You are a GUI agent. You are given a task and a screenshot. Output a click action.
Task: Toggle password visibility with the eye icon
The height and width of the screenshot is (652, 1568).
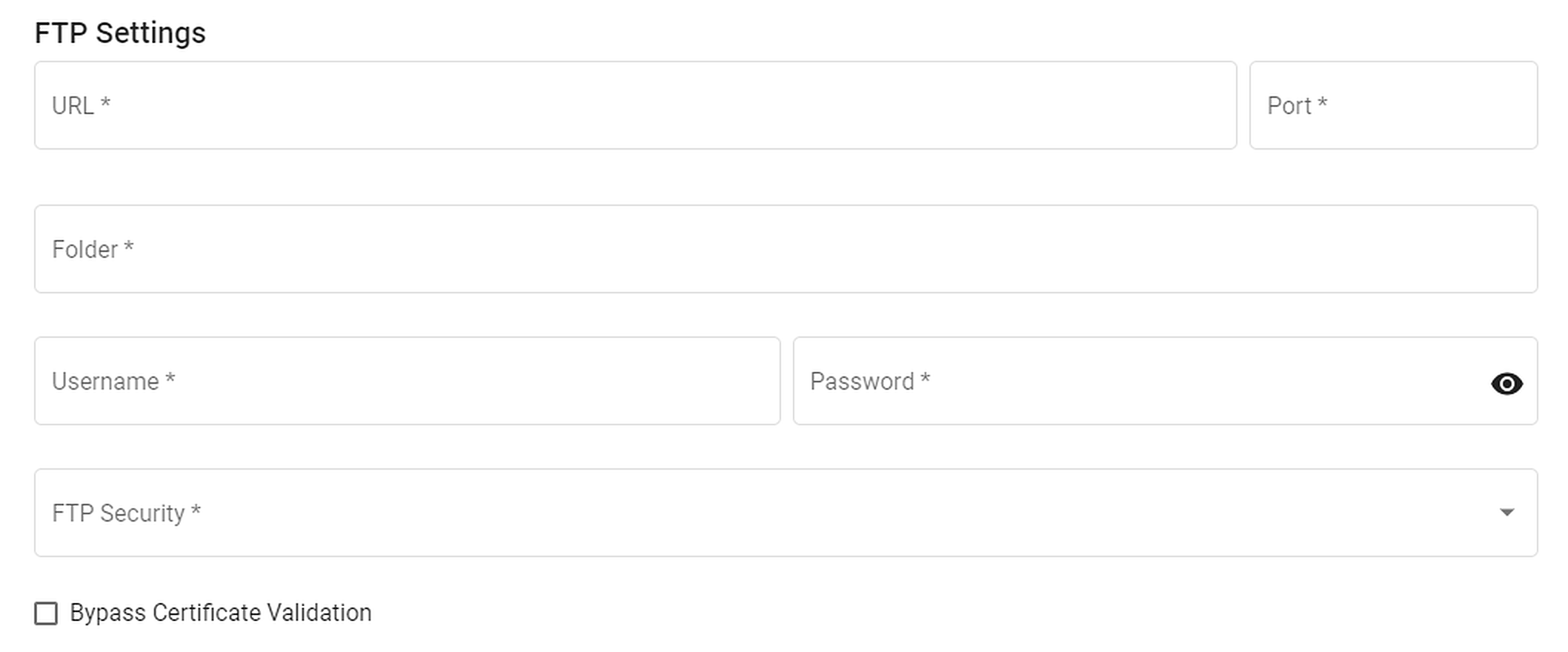point(1506,383)
